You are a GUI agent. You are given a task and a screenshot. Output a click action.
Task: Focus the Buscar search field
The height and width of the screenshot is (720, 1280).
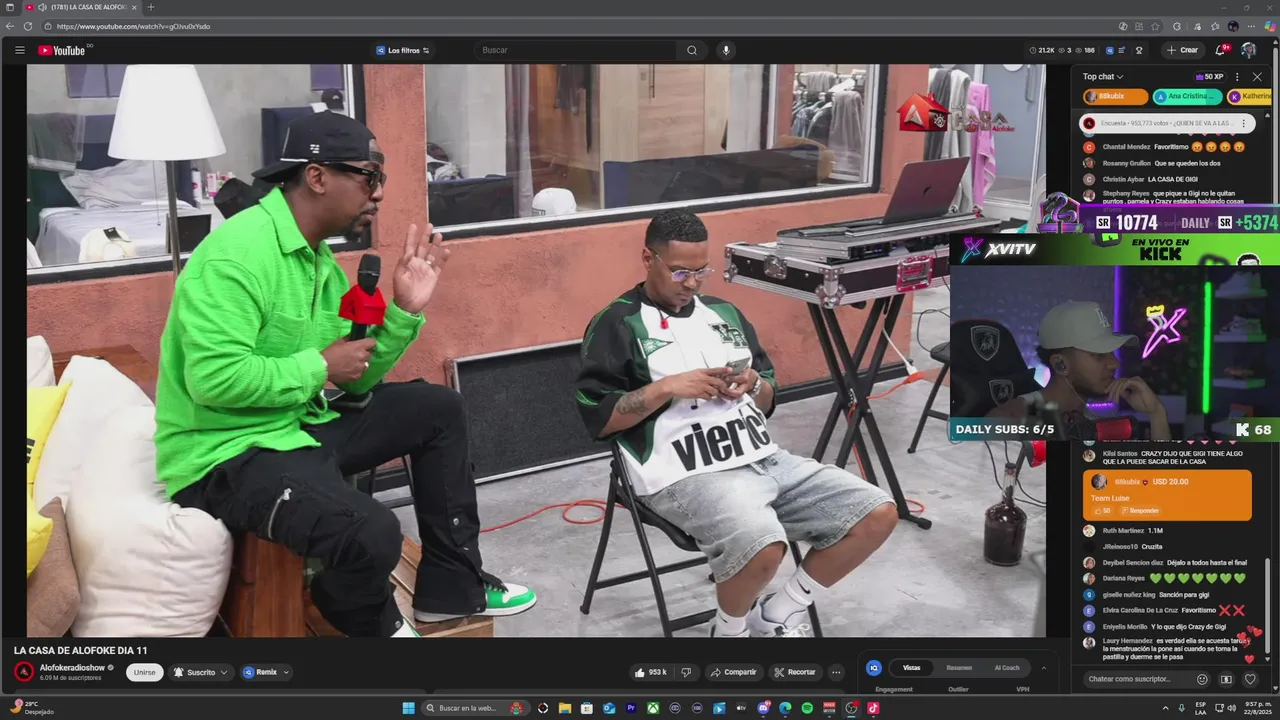tap(578, 50)
